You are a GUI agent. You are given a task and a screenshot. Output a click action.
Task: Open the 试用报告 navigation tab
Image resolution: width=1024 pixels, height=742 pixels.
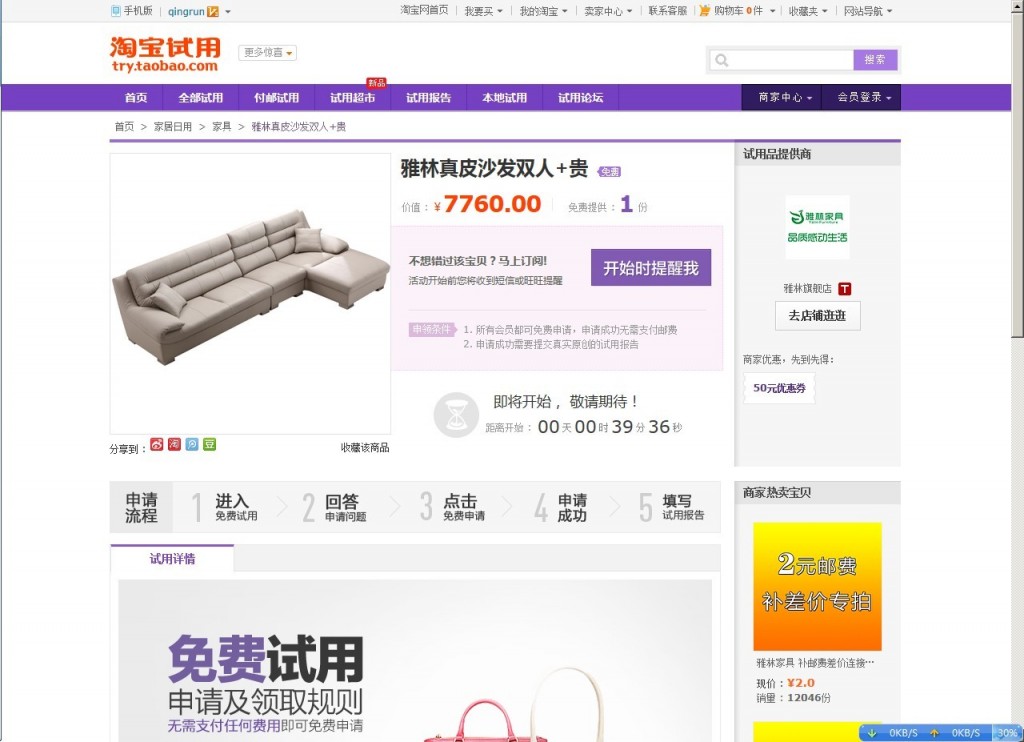tap(428, 98)
